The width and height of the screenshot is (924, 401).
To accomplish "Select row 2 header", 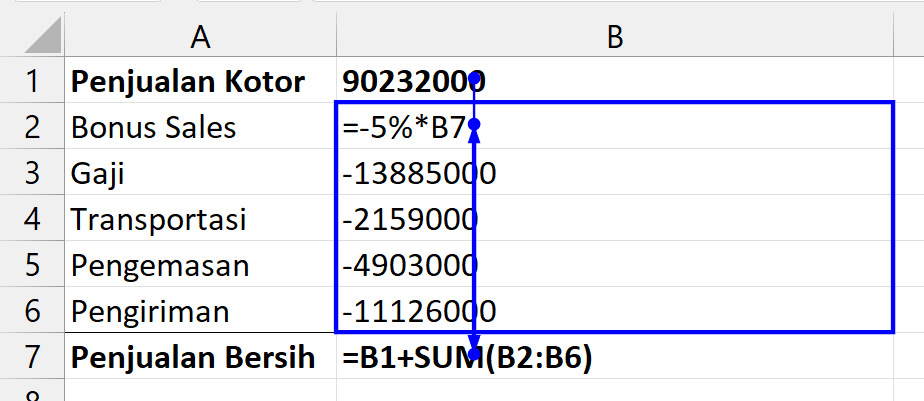I will [x=32, y=127].
